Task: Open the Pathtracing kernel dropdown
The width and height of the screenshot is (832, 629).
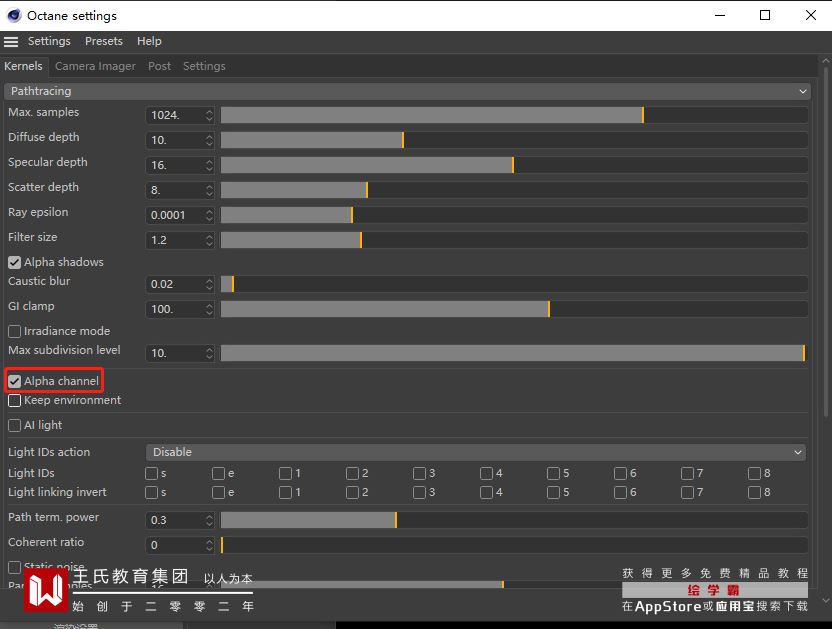Action: pos(408,91)
